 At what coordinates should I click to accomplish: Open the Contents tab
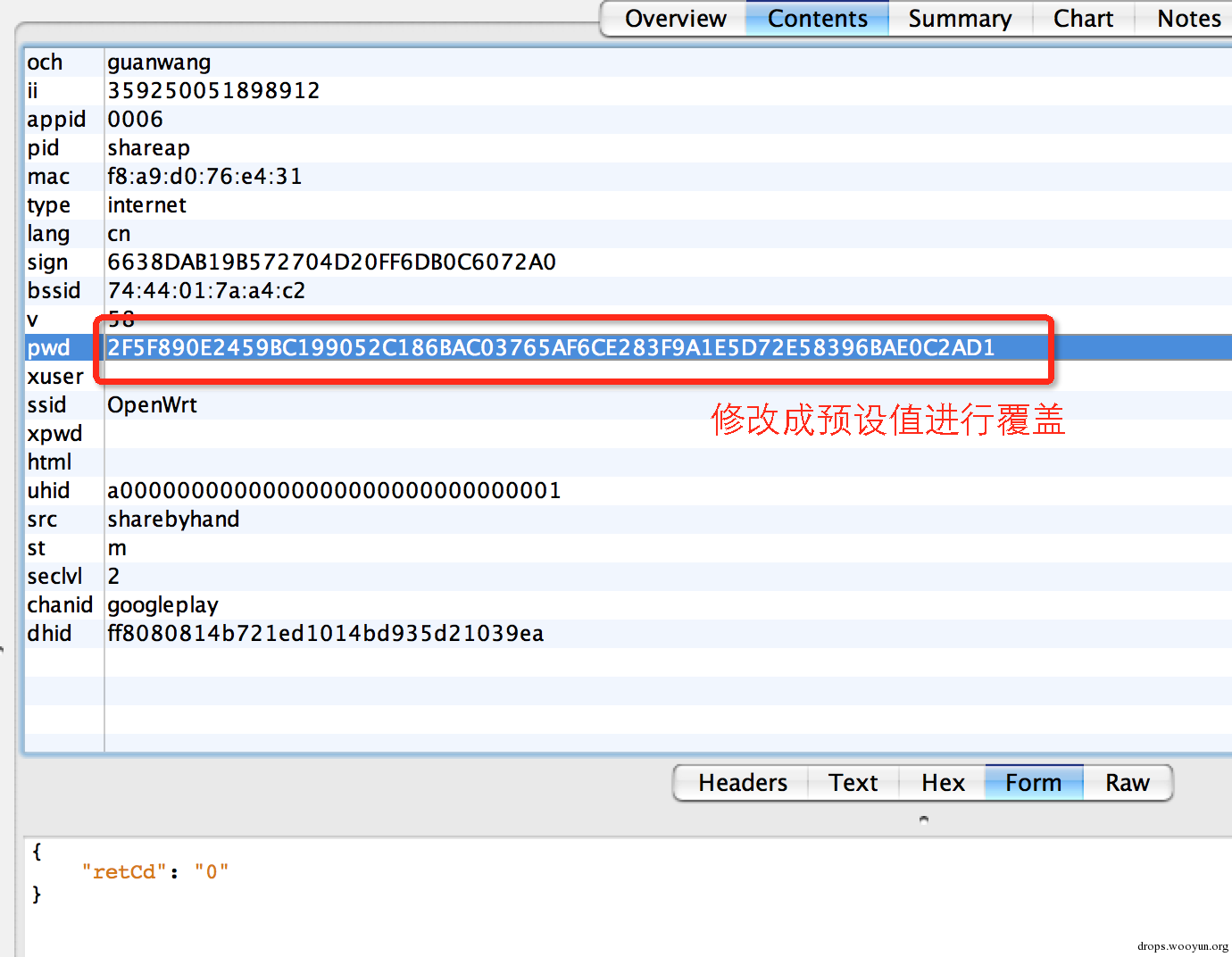[817, 19]
